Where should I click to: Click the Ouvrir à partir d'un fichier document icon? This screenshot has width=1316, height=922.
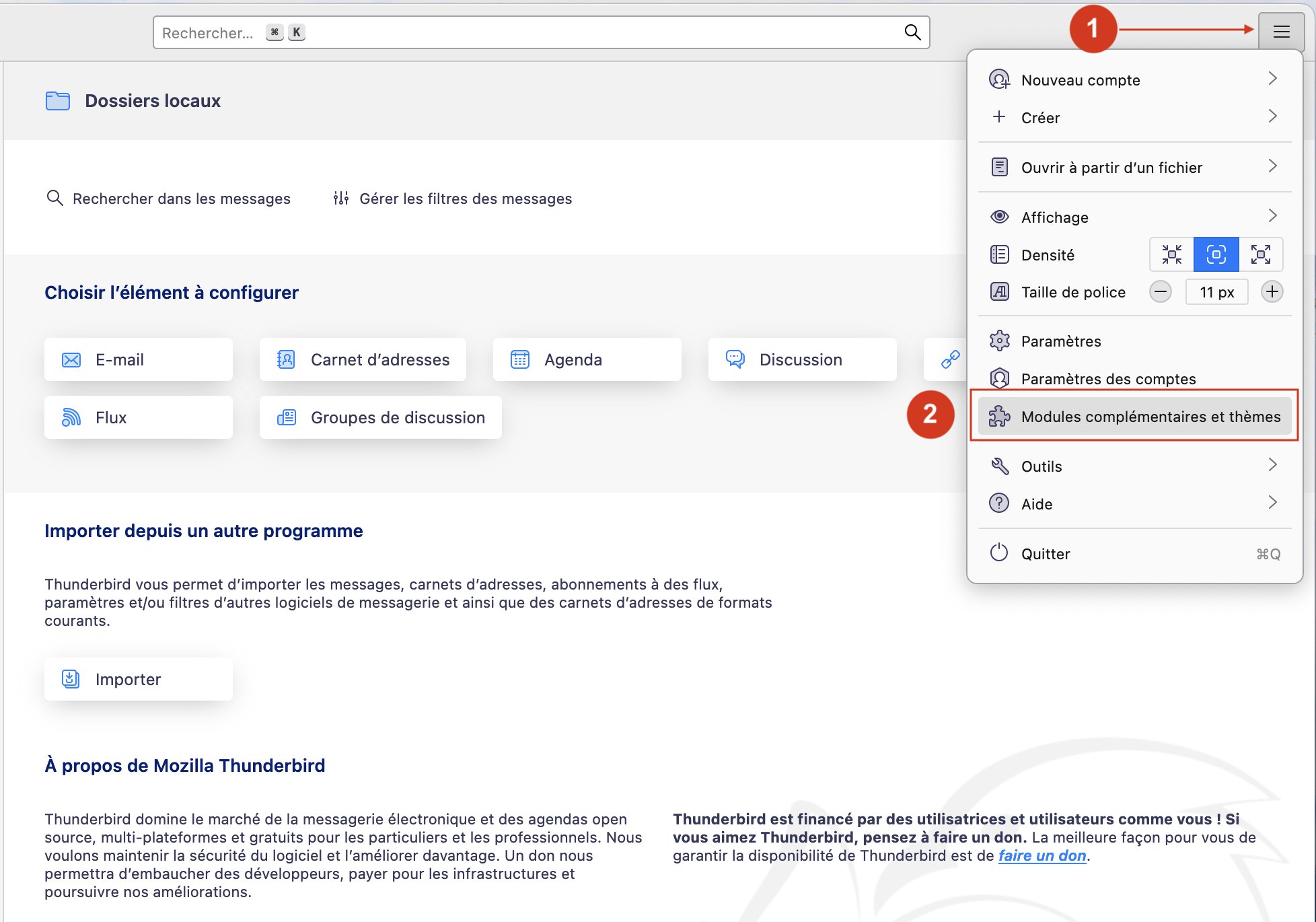[1000, 167]
